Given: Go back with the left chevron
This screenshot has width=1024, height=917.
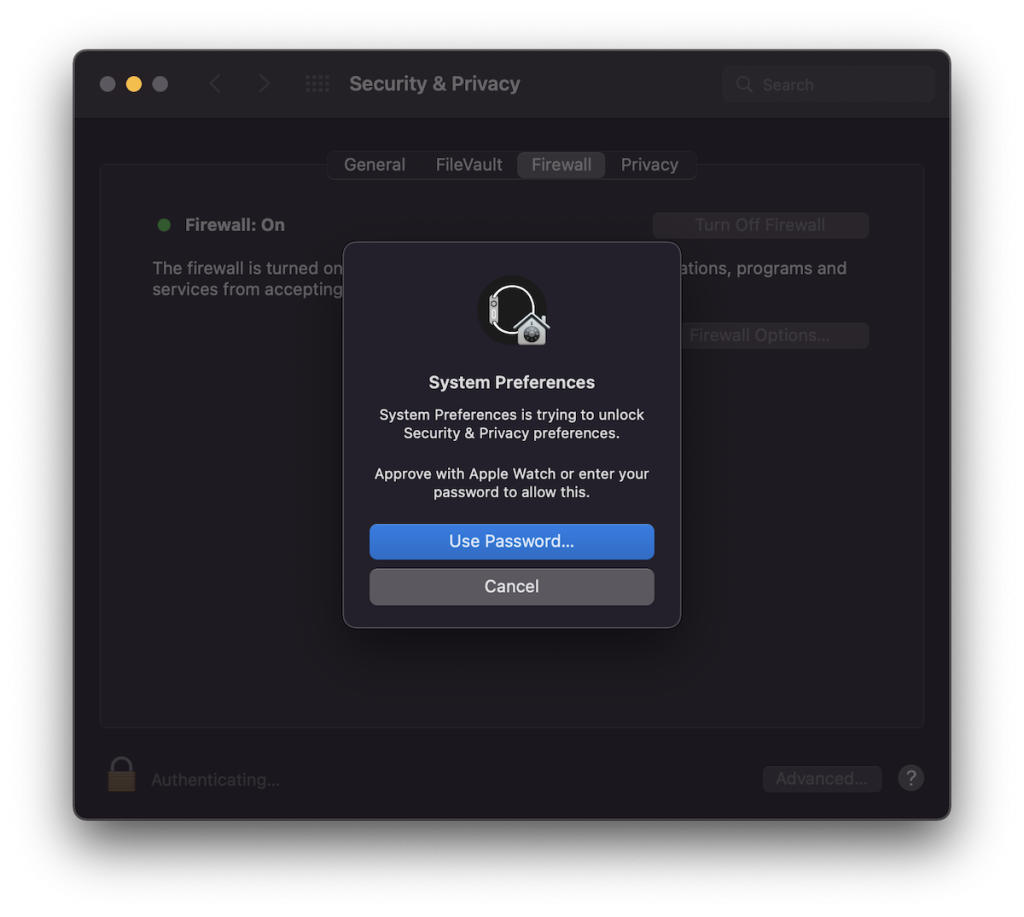Looking at the screenshot, I should click(x=216, y=84).
